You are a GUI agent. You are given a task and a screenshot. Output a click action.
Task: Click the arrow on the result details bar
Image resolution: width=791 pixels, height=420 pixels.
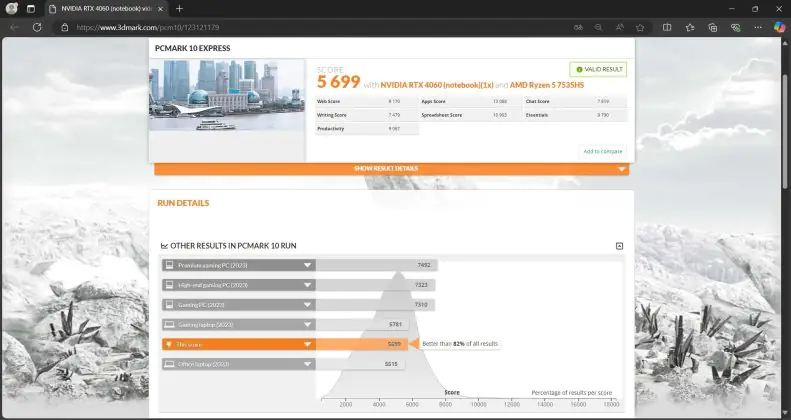tap(622, 169)
